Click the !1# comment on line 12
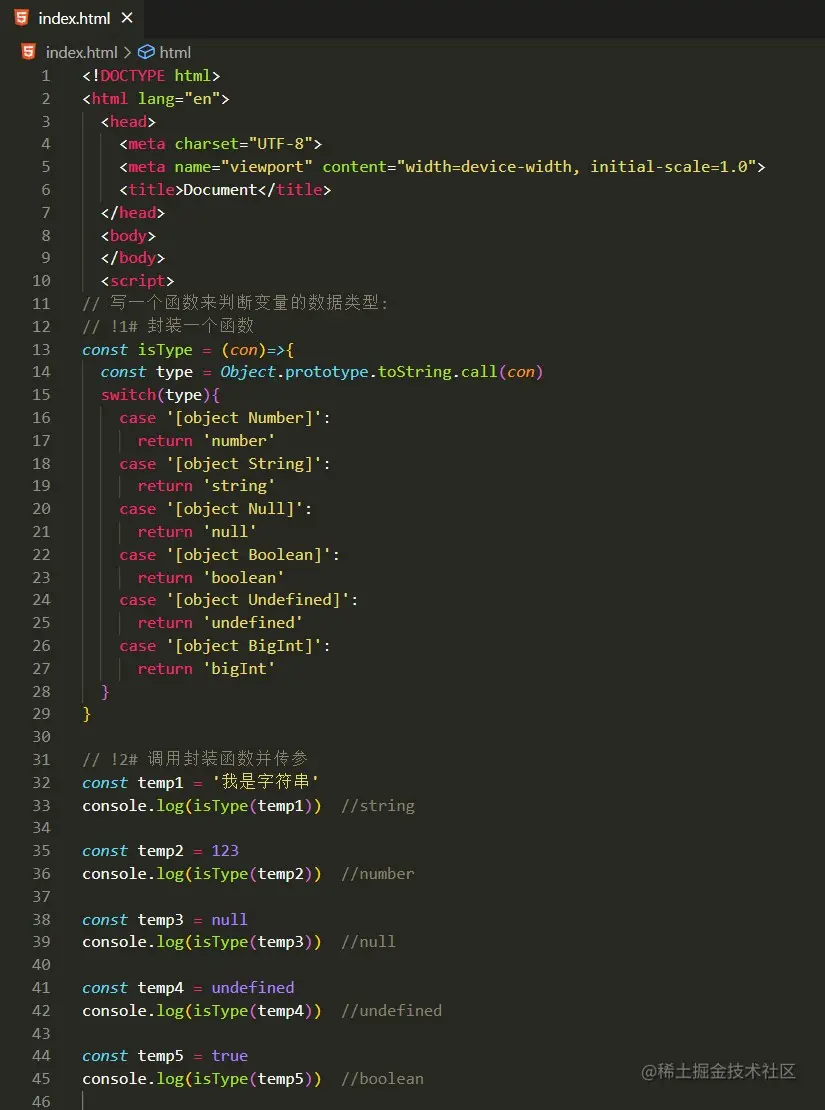825x1110 pixels. [x=168, y=326]
